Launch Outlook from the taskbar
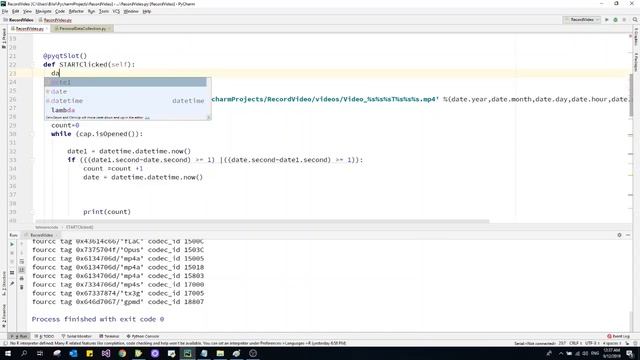The image size is (640, 360). [73, 353]
